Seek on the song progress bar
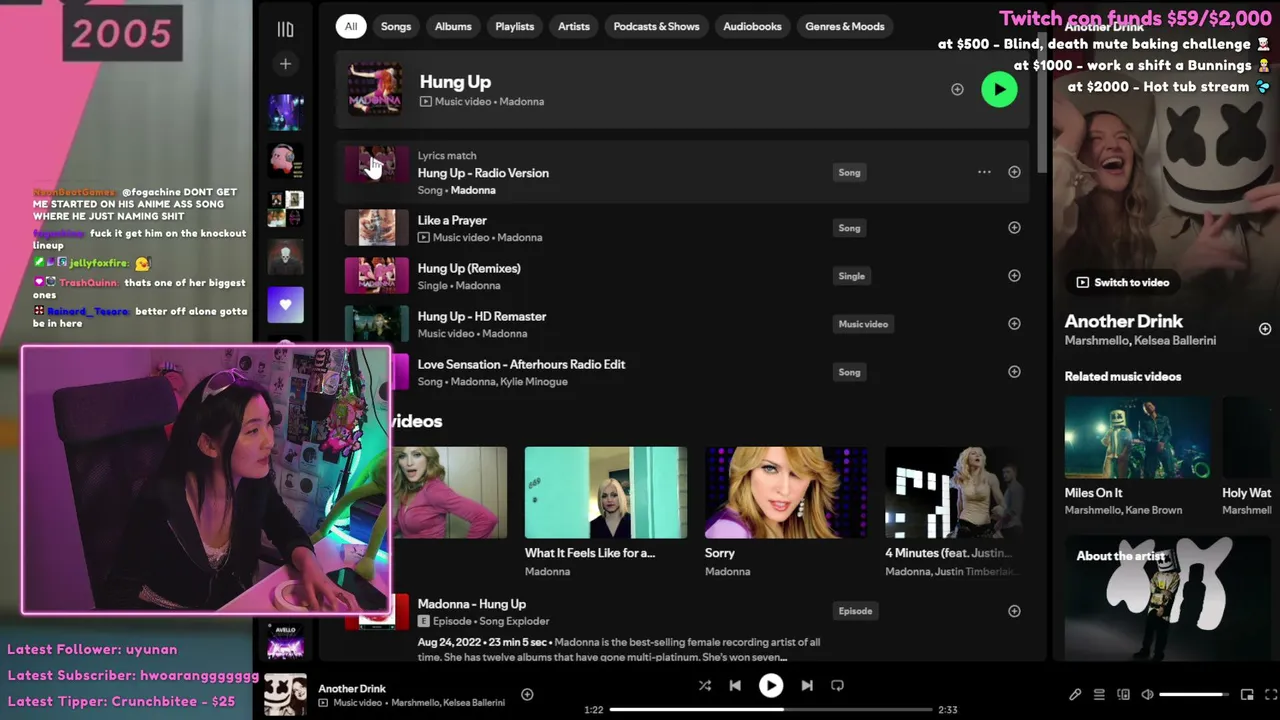The width and height of the screenshot is (1280, 720). (x=771, y=709)
